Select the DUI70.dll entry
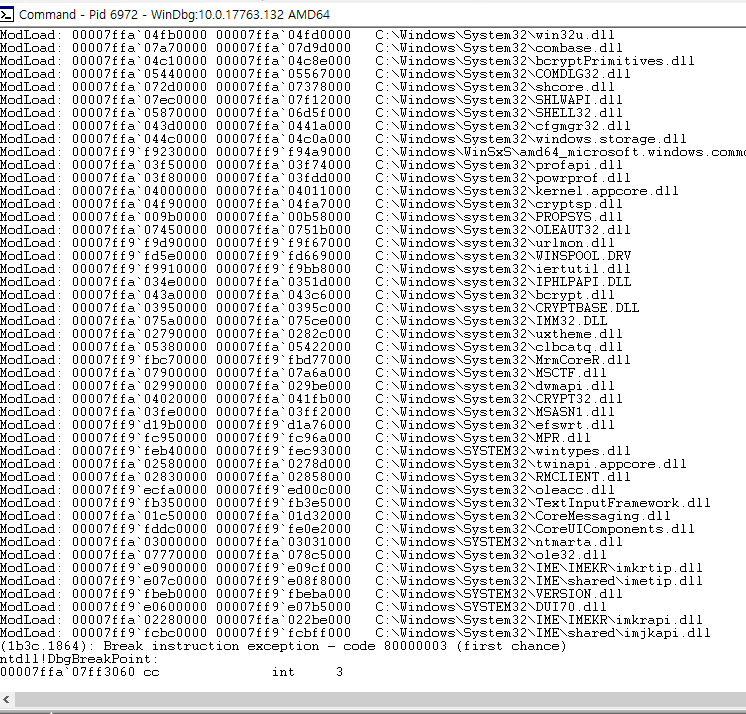The height and width of the screenshot is (714, 746). (303, 607)
